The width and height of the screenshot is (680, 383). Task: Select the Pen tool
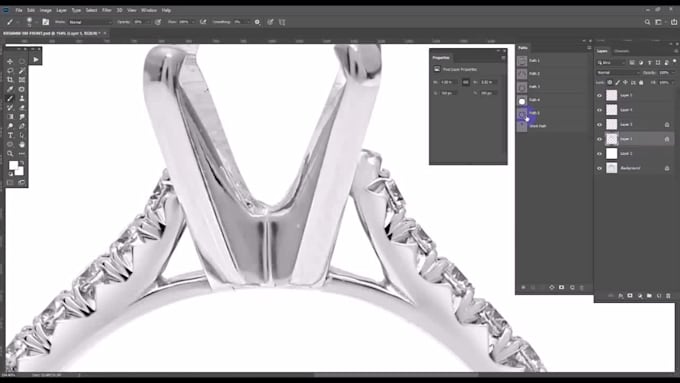[22, 126]
